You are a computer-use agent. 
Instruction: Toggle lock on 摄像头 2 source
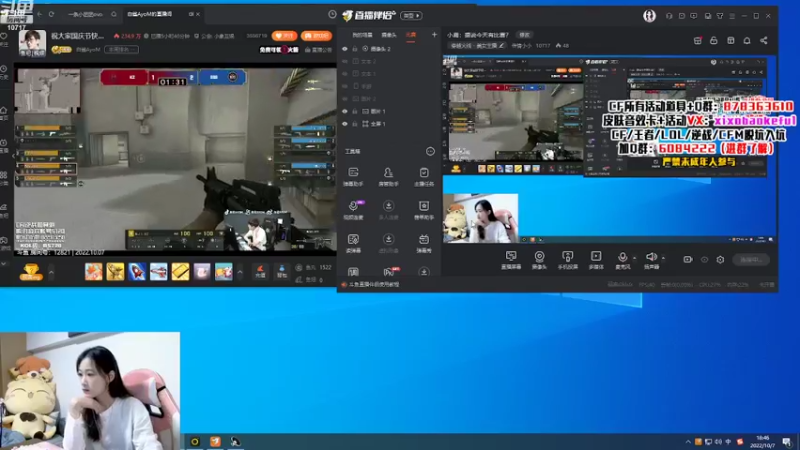pyautogui.click(x=355, y=49)
